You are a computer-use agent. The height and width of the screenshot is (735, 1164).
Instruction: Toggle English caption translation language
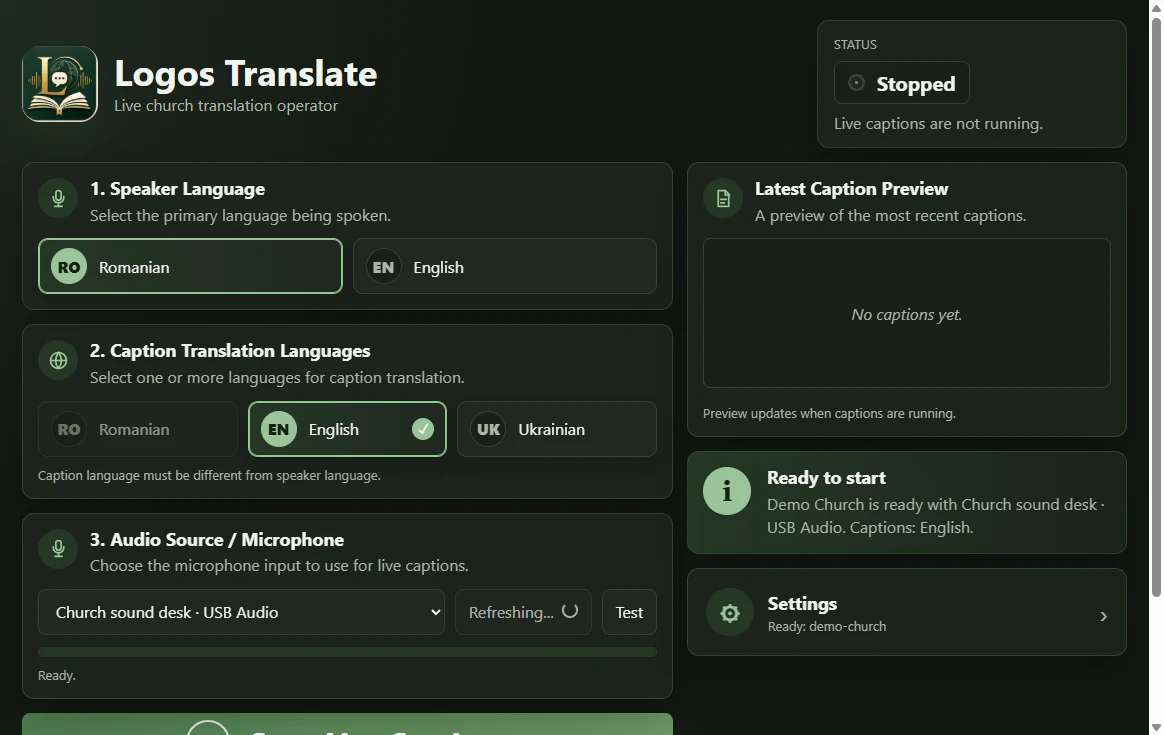pos(347,429)
